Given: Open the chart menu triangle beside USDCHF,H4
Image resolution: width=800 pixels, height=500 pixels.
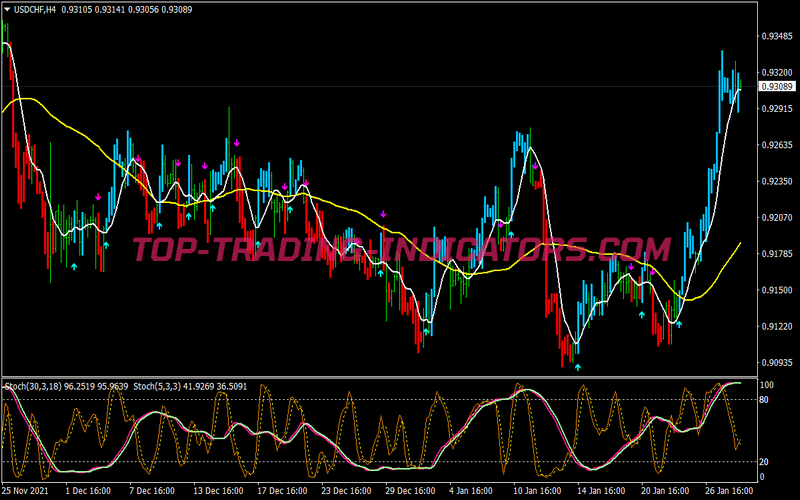Looking at the screenshot, I should click(7, 9).
